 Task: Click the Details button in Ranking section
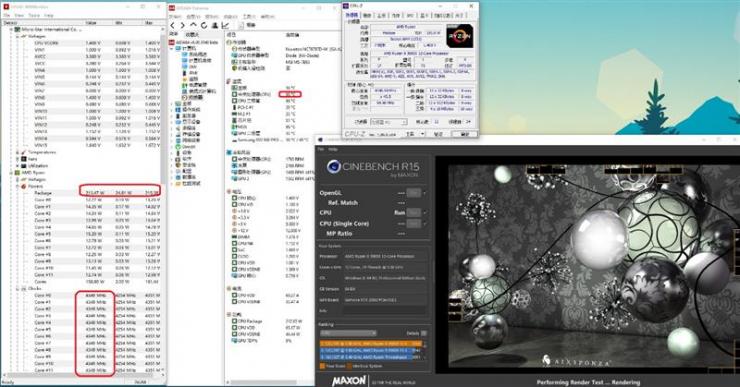(x=423, y=333)
